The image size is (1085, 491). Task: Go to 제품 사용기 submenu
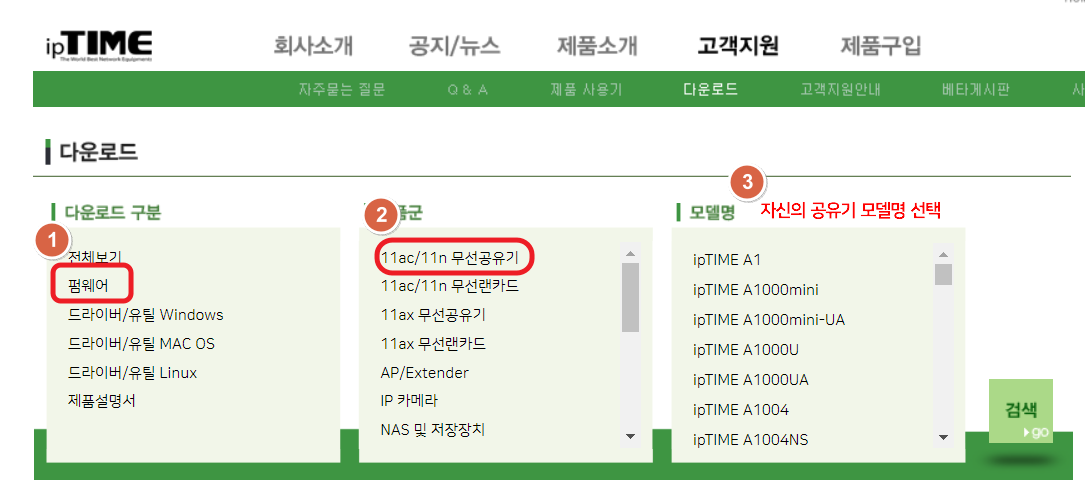[586, 89]
